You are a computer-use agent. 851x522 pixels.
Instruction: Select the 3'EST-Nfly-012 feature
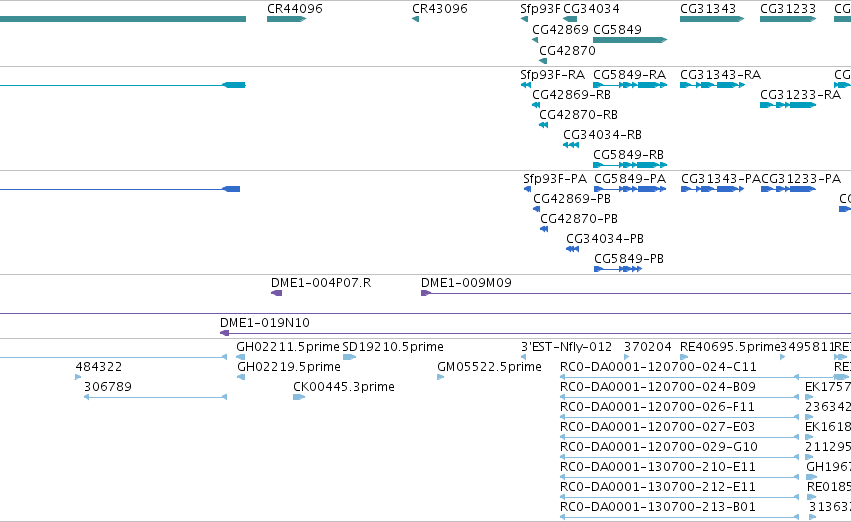pyautogui.click(x=524, y=358)
